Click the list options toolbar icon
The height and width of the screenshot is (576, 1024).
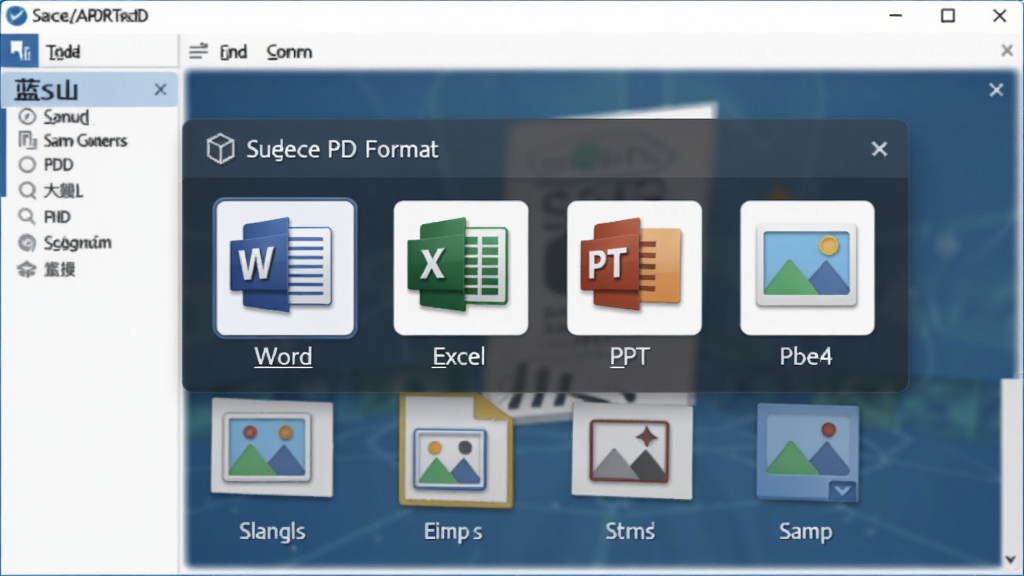pyautogui.click(x=199, y=51)
